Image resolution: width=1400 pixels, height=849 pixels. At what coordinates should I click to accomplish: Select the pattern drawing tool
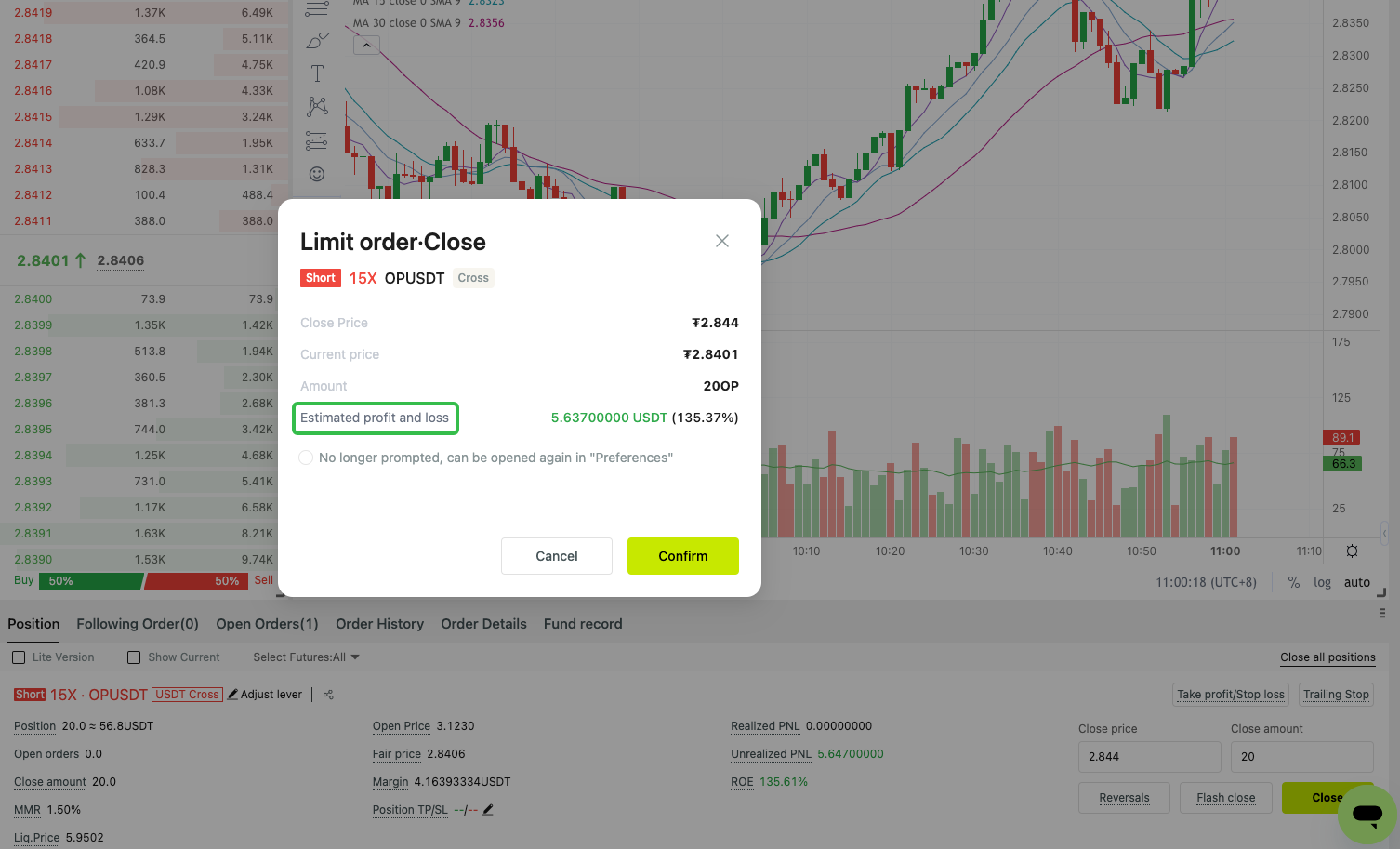[317, 107]
